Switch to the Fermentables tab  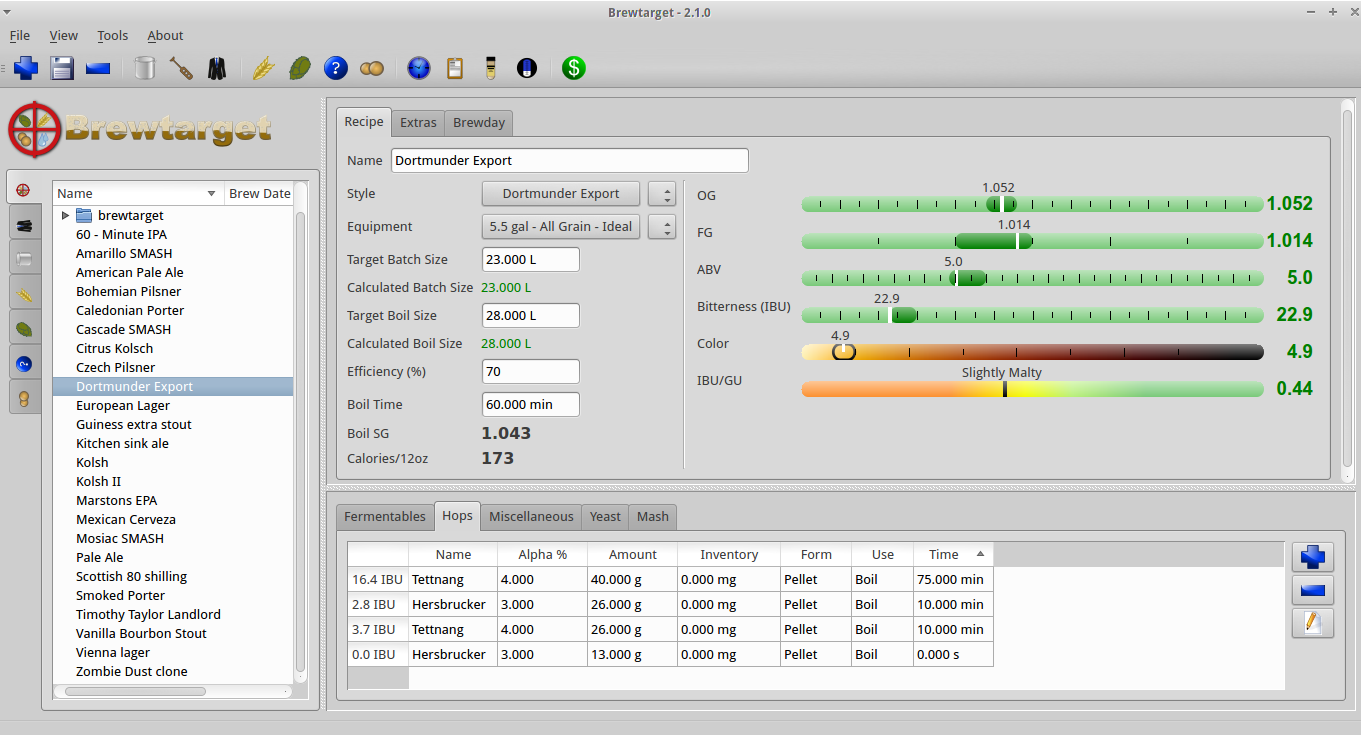[385, 516]
